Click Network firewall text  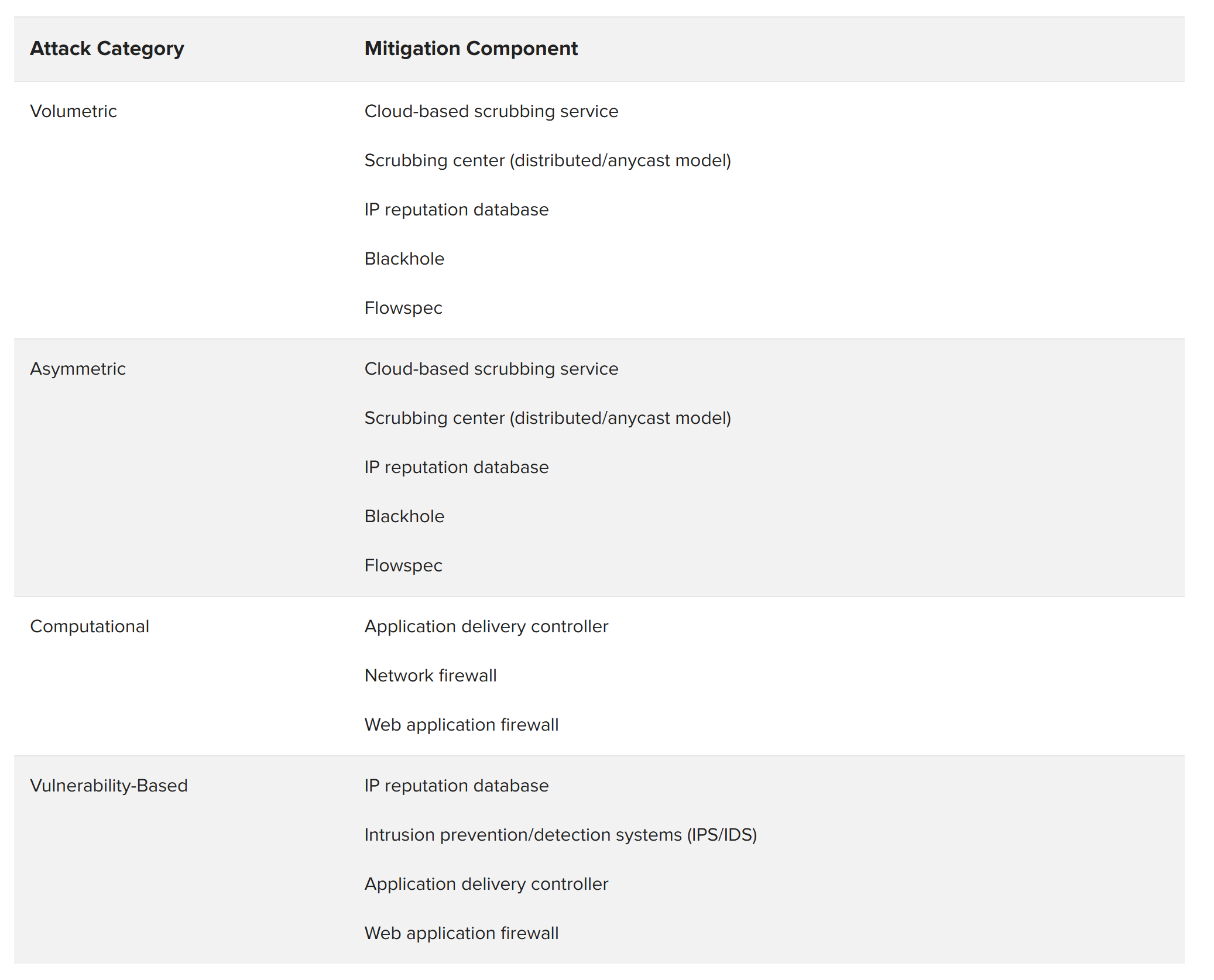tap(430, 676)
